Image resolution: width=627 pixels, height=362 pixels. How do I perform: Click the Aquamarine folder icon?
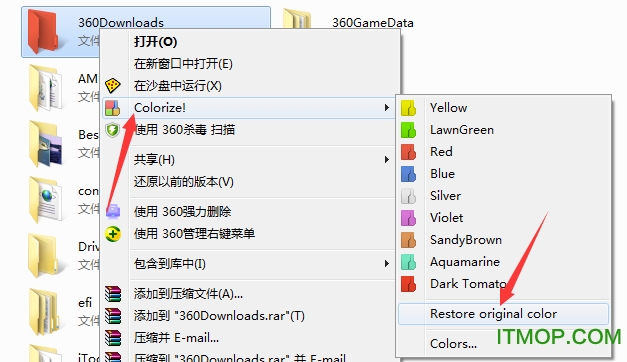pos(408,262)
